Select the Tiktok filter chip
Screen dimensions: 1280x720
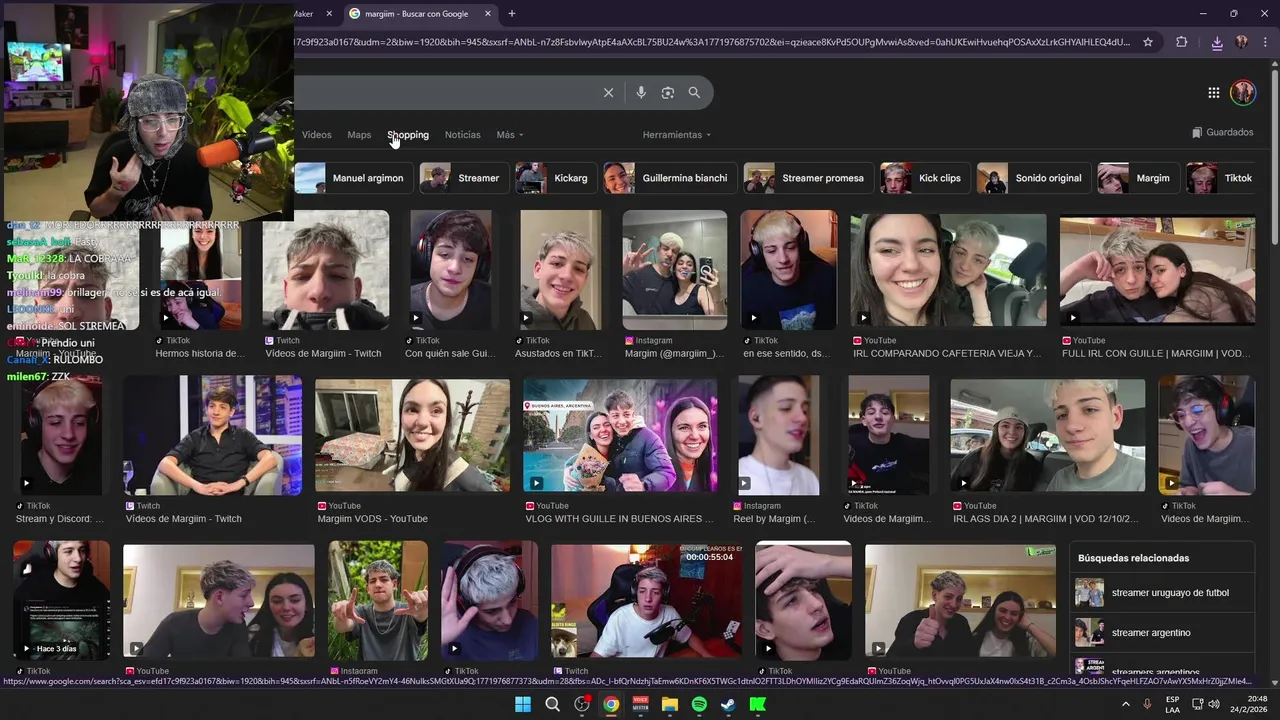pos(1223,178)
